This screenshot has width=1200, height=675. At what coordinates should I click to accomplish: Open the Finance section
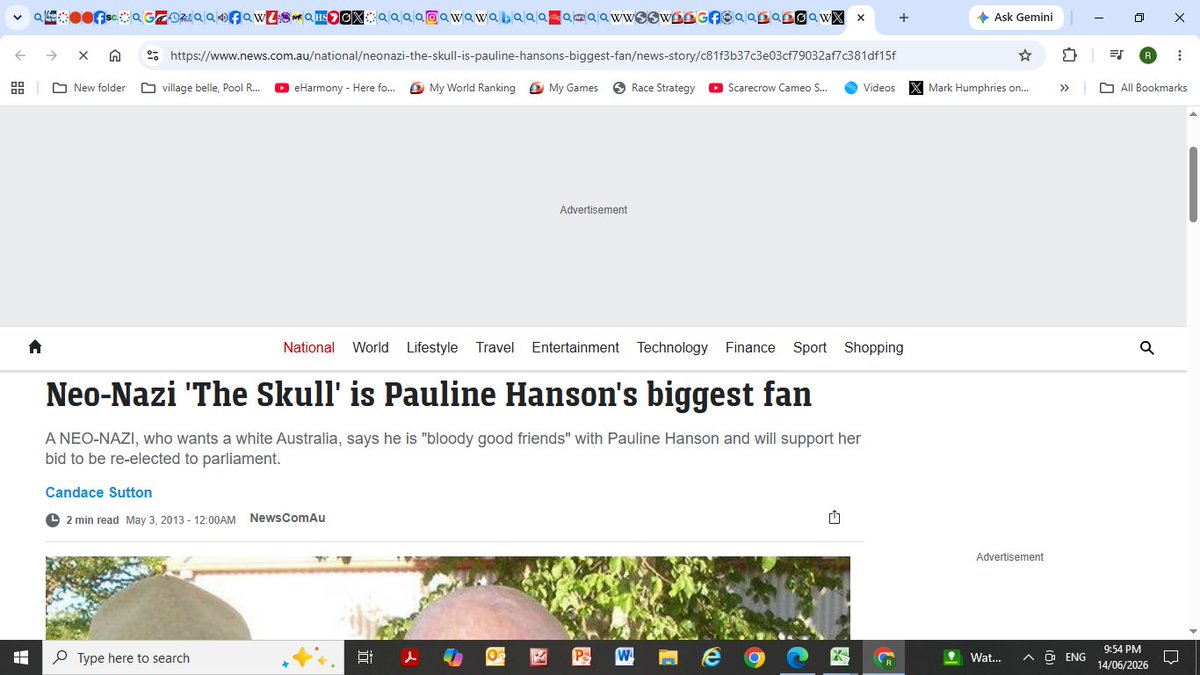[750, 347]
